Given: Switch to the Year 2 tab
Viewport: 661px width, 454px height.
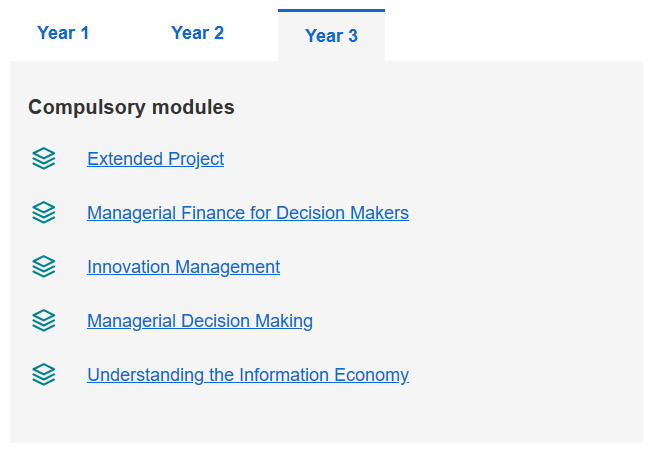Looking at the screenshot, I should click(197, 33).
